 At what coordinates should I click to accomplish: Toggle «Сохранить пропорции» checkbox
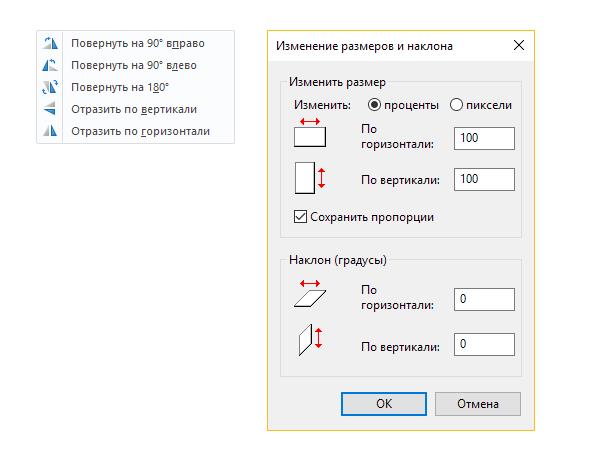coord(300,216)
